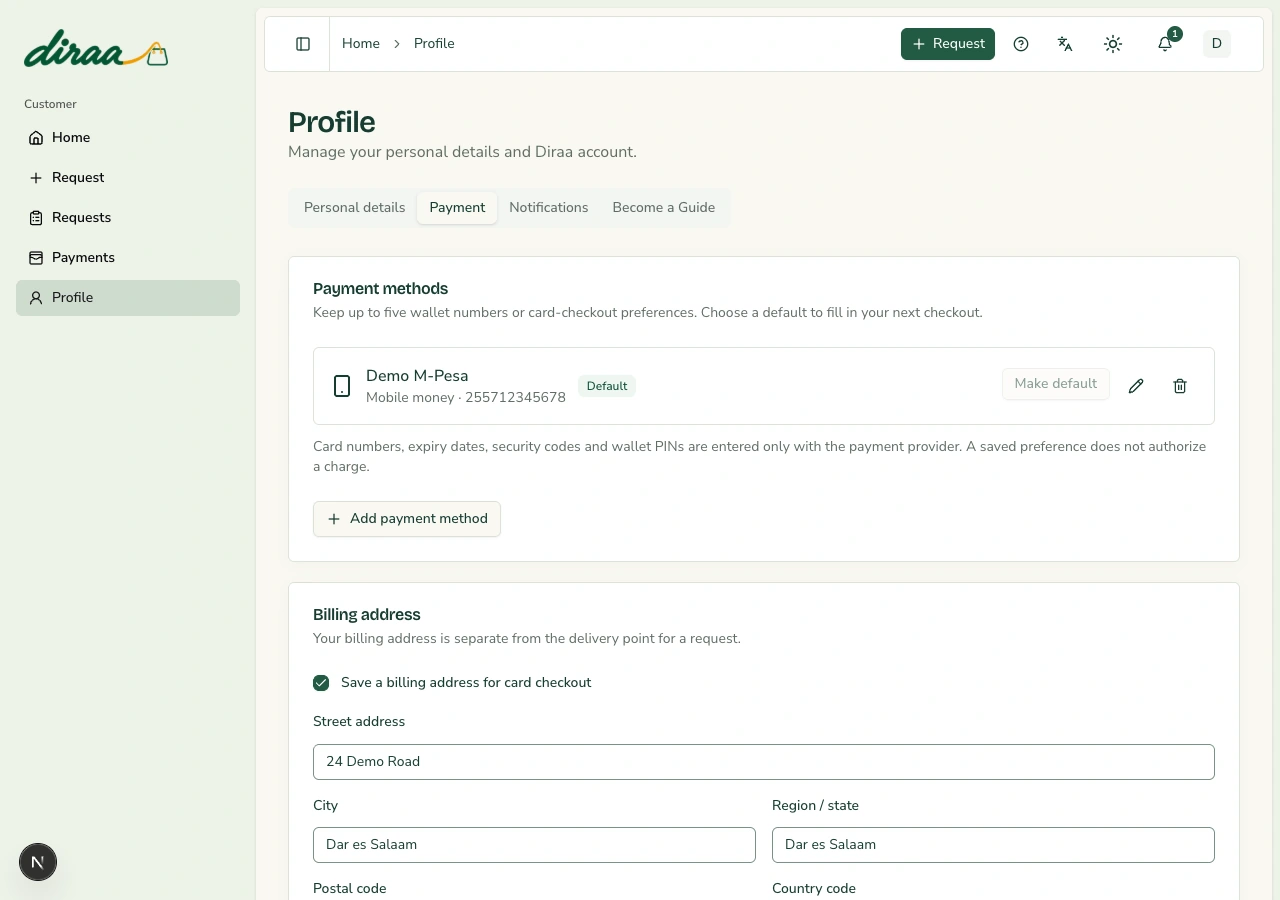Click the Country code label
Image resolution: width=1280 pixels, height=900 pixels.
tap(814, 889)
